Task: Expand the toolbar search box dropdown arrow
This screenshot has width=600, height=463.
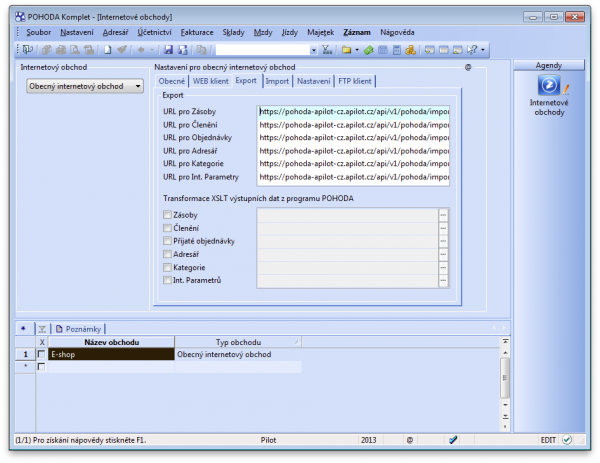Action: point(313,50)
